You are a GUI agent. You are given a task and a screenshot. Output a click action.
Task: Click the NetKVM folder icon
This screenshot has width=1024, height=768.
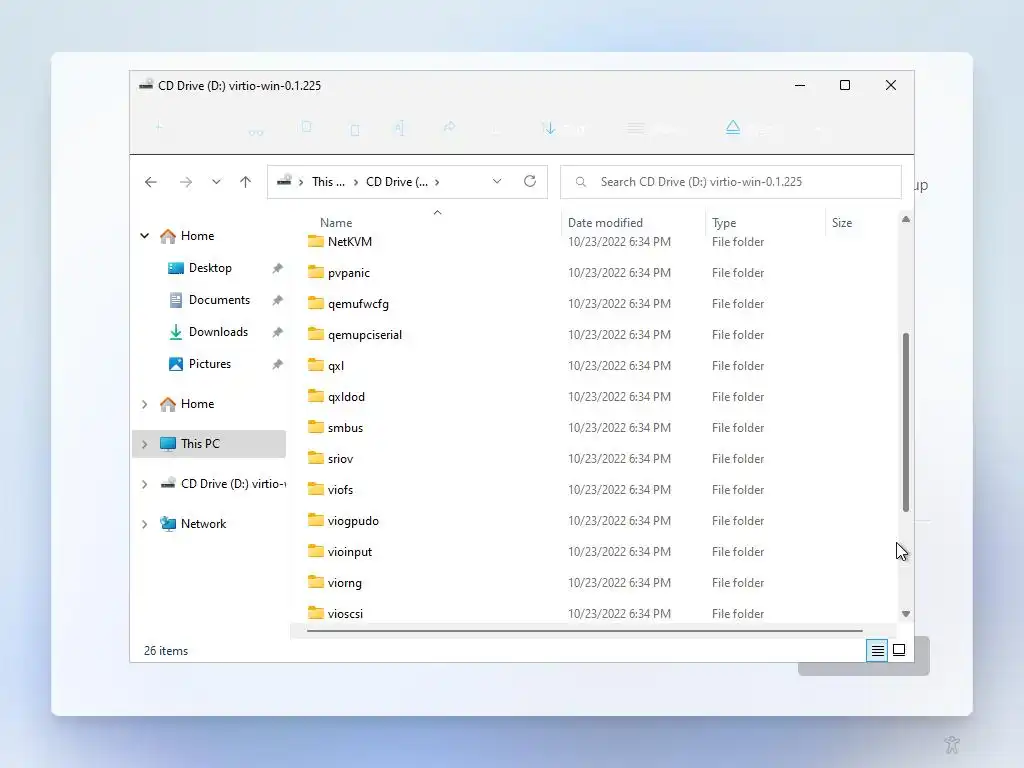pos(315,241)
